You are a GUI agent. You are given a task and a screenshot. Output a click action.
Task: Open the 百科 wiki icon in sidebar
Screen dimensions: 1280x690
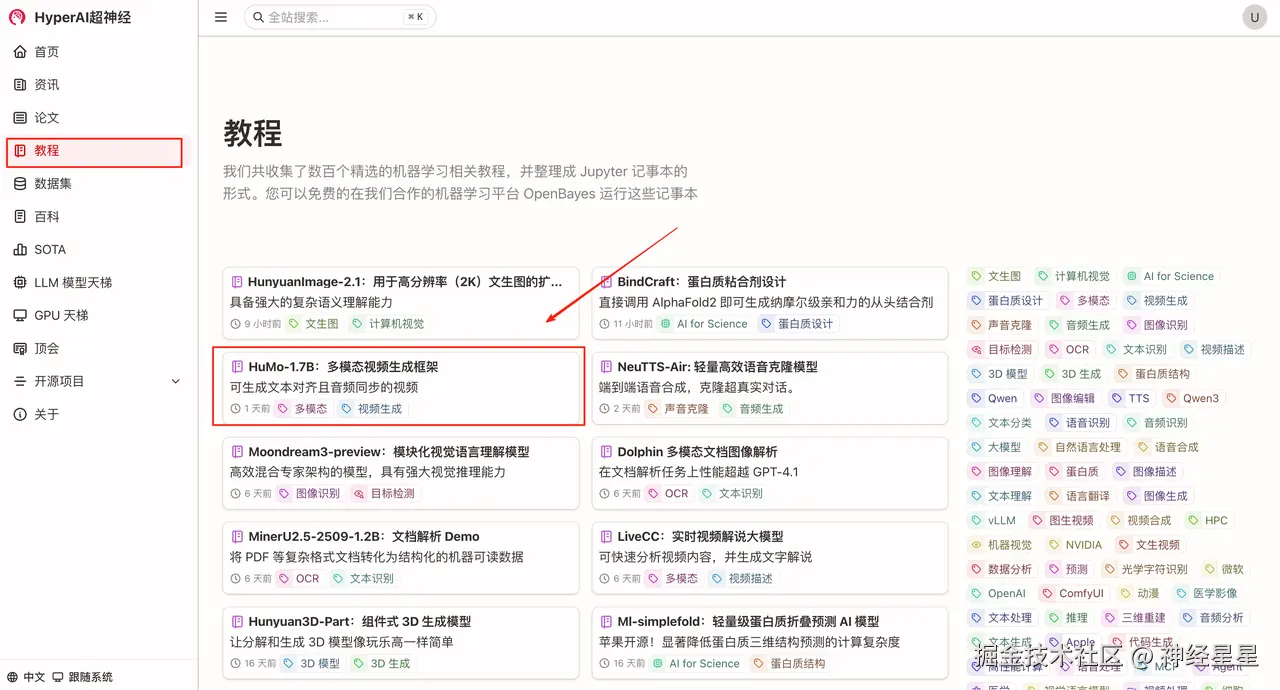(x=20, y=217)
